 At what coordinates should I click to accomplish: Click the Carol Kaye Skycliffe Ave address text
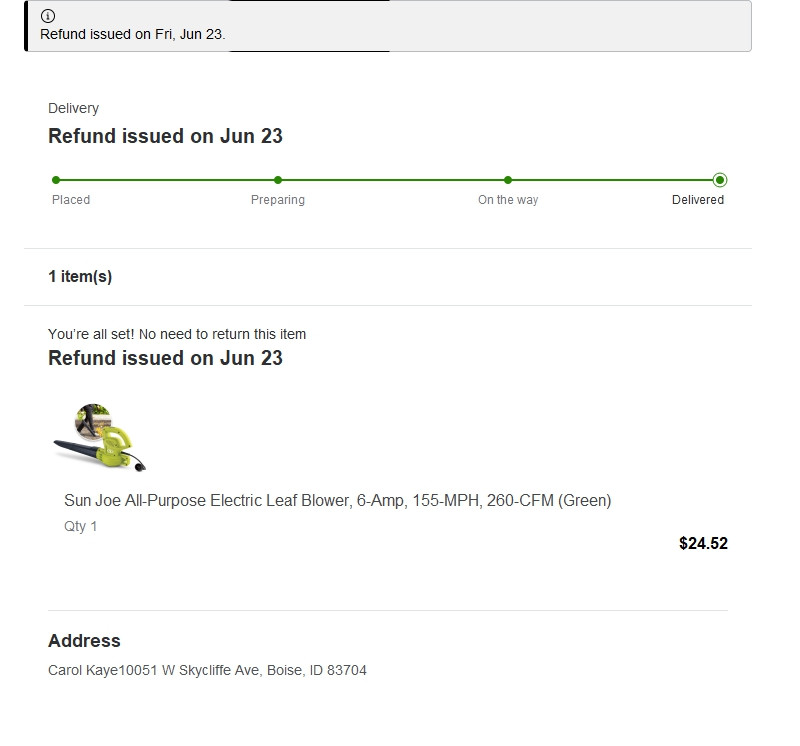[207, 670]
